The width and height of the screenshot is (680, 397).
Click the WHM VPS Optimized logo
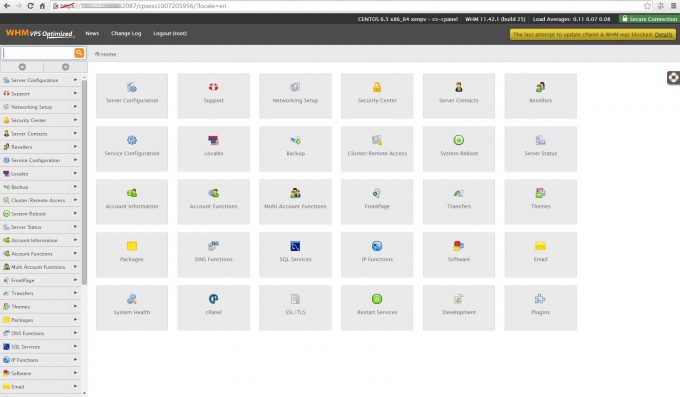pos(40,33)
